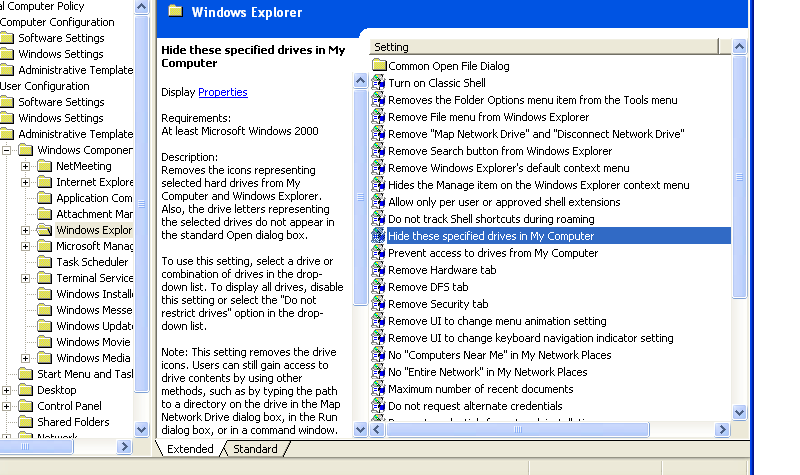Image resolution: width=800 pixels, height=475 pixels.
Task: Click the Setting column header
Action: click(x=543, y=47)
